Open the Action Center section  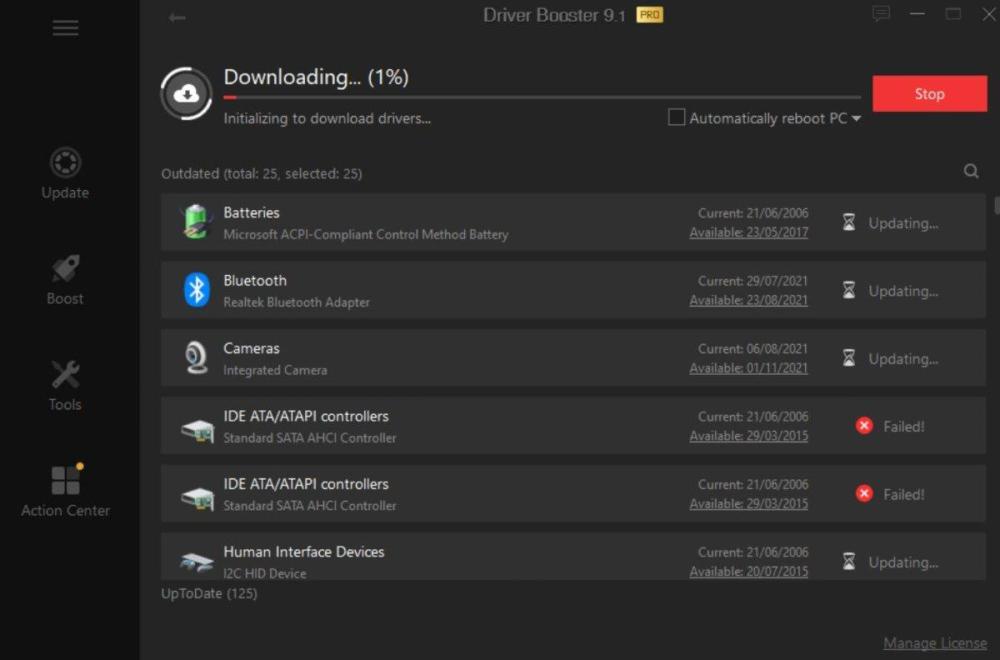click(x=65, y=490)
